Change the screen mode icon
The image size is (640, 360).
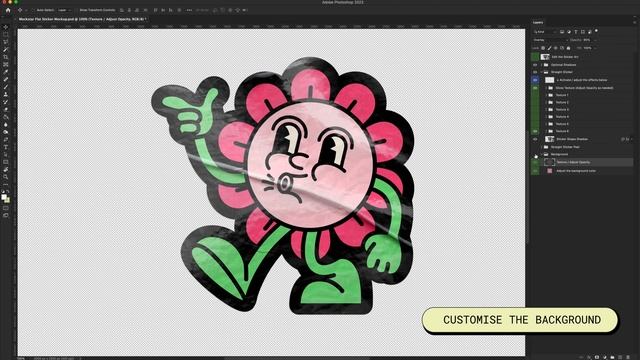pos(6,215)
